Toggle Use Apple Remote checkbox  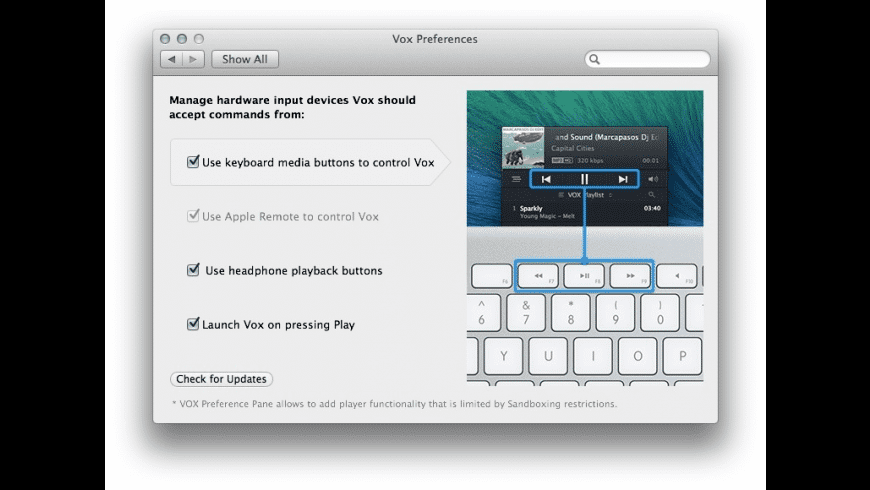tap(193, 215)
